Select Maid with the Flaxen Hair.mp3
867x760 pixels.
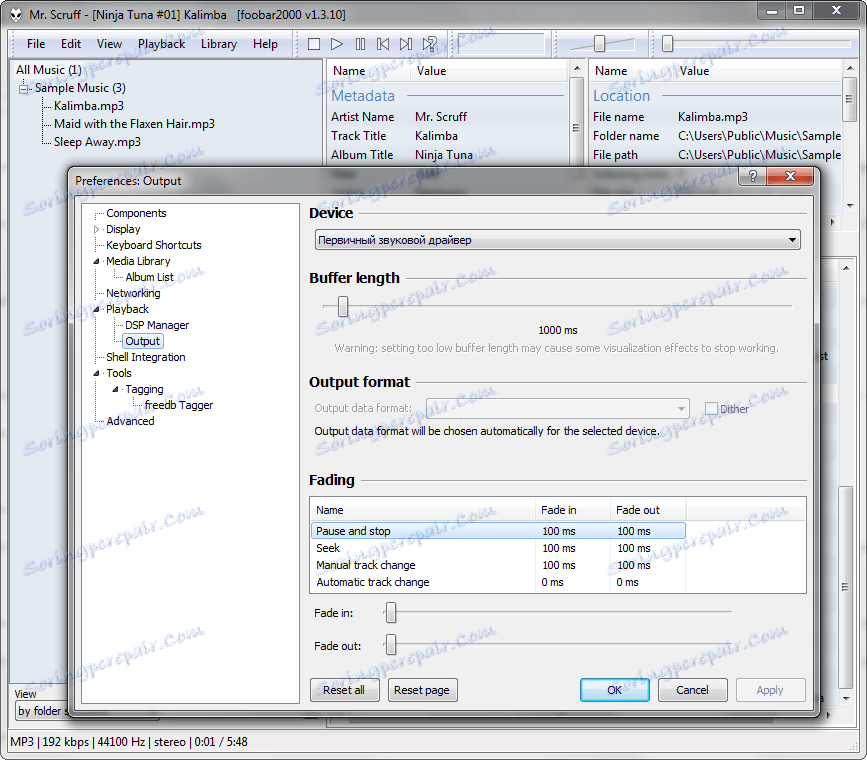pos(134,124)
